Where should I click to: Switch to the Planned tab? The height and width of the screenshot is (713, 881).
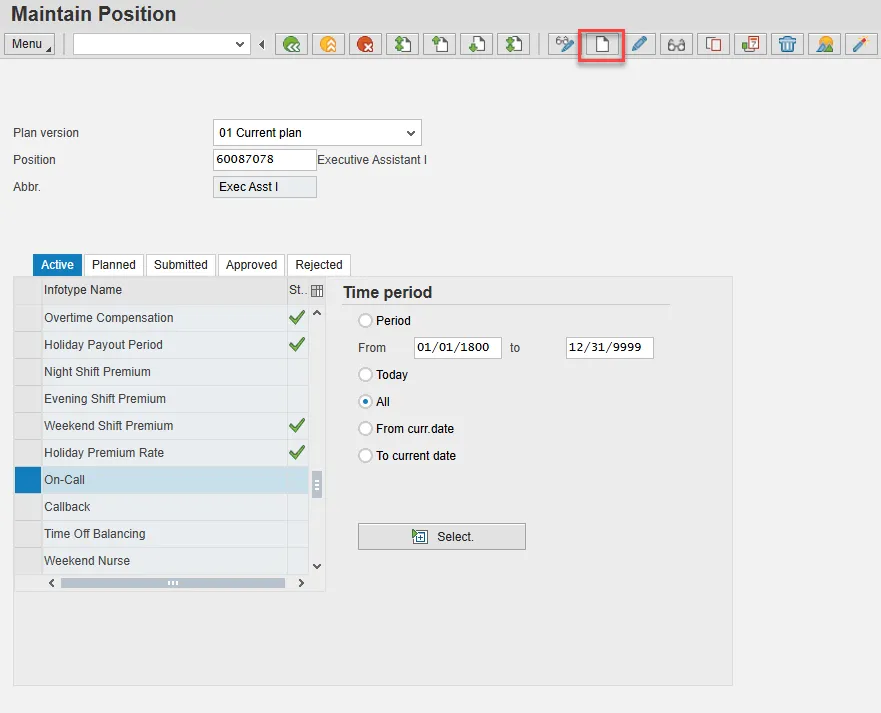(114, 265)
